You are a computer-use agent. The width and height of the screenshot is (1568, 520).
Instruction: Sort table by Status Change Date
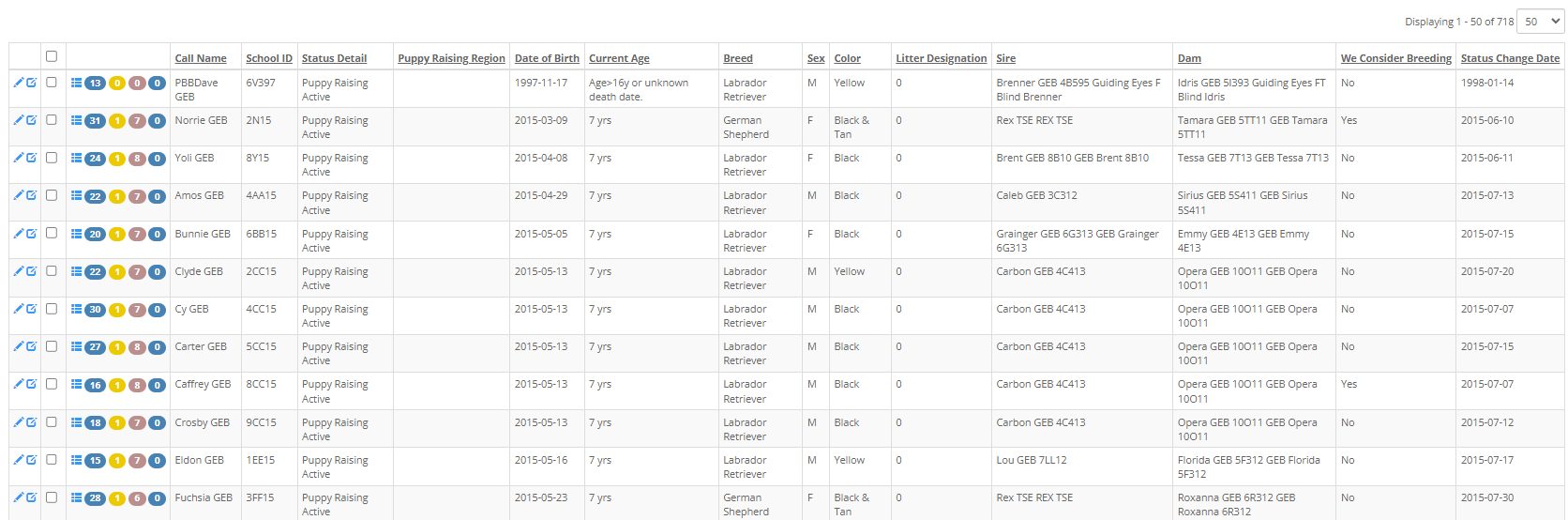click(1510, 58)
